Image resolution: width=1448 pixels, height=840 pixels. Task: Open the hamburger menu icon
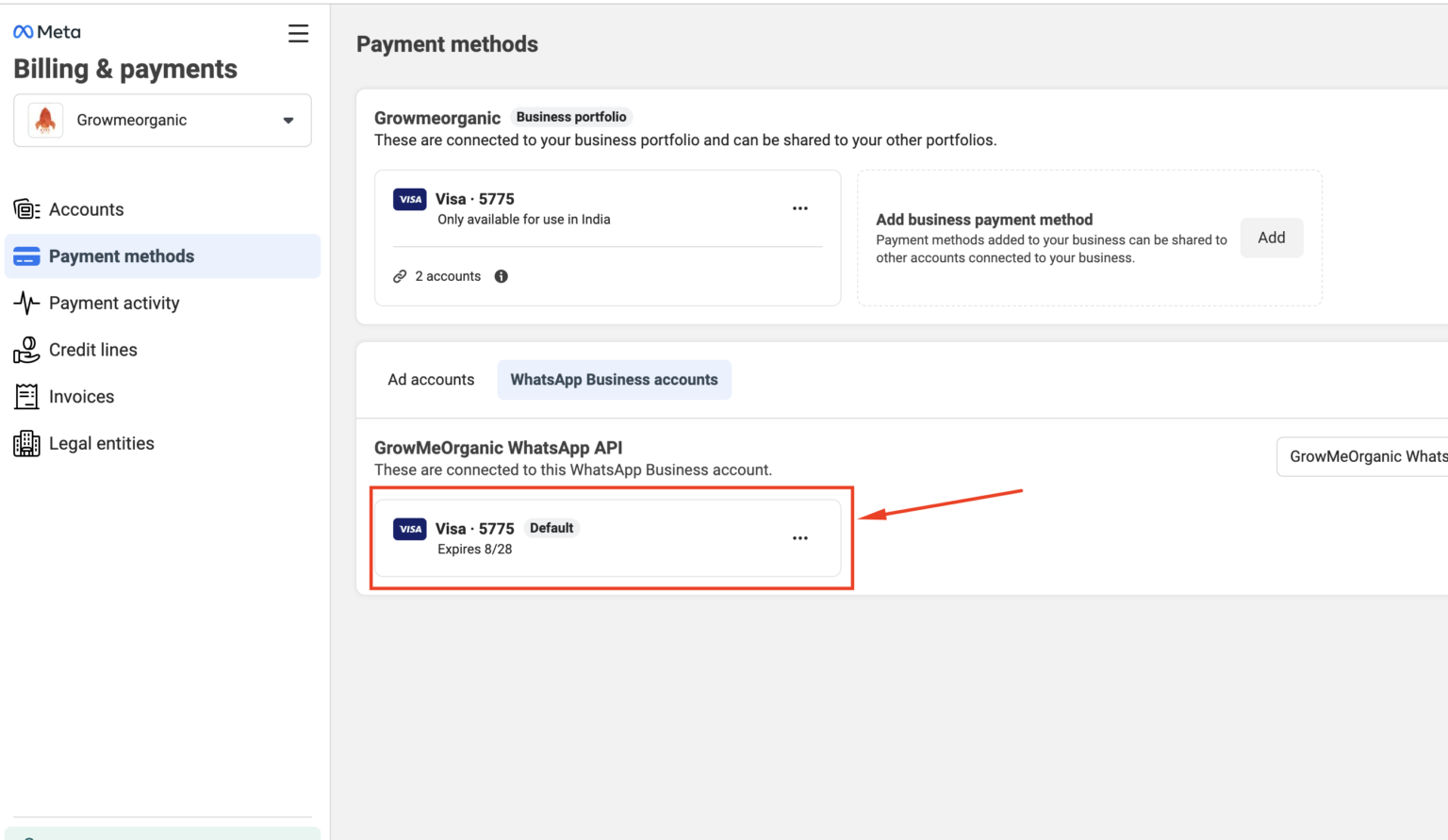(x=298, y=34)
